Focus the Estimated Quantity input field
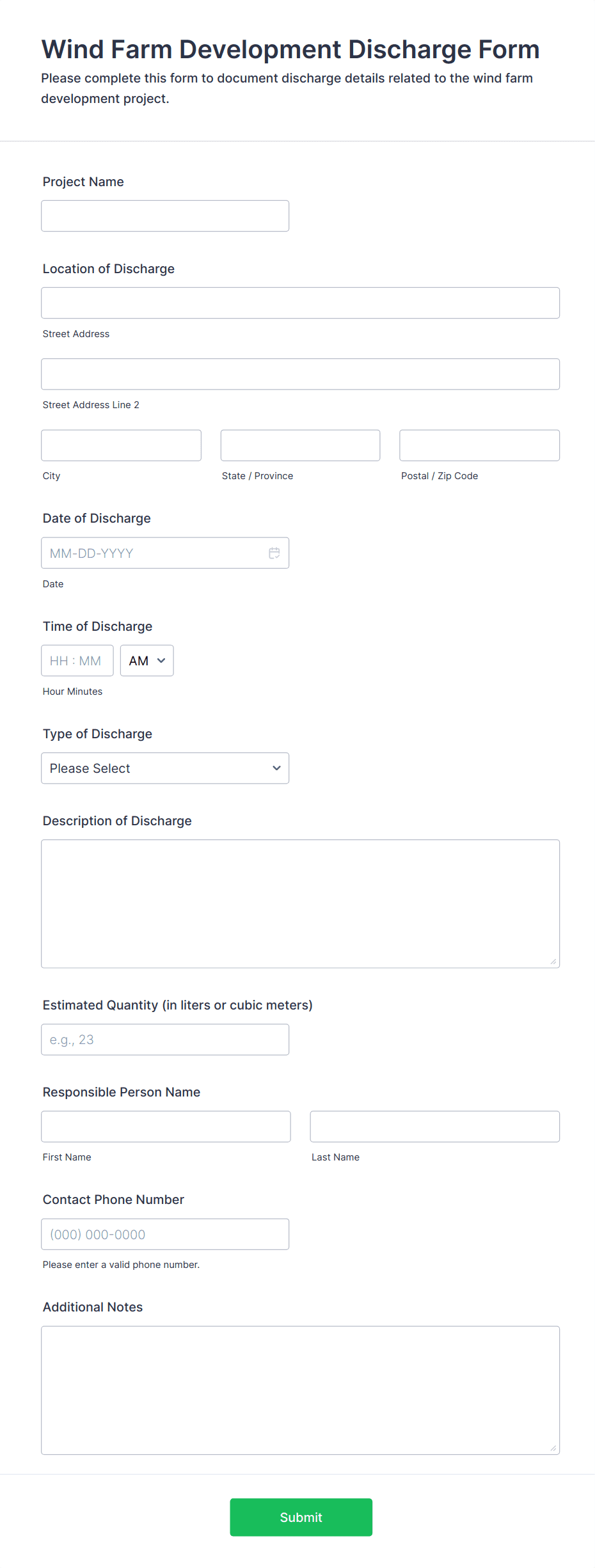Image resolution: width=595 pixels, height=1568 pixels. tap(165, 1040)
